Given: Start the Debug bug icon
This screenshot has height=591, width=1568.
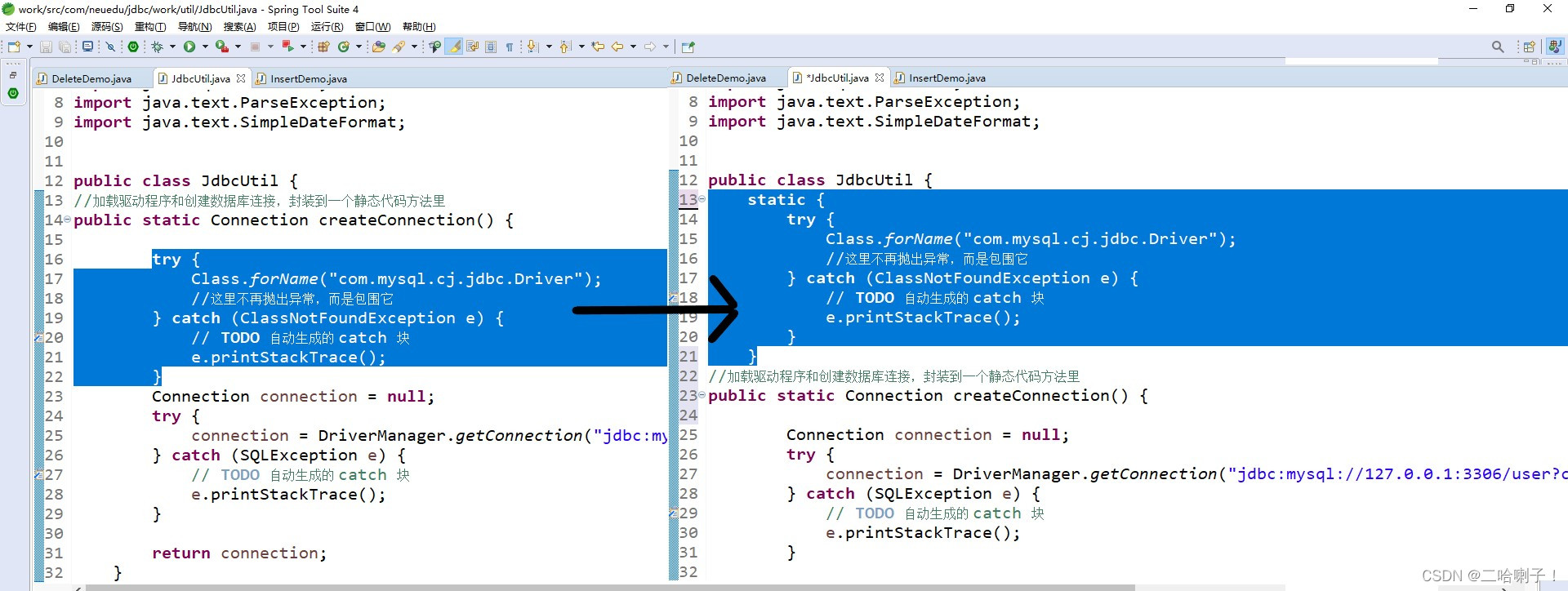Looking at the screenshot, I should [157, 47].
